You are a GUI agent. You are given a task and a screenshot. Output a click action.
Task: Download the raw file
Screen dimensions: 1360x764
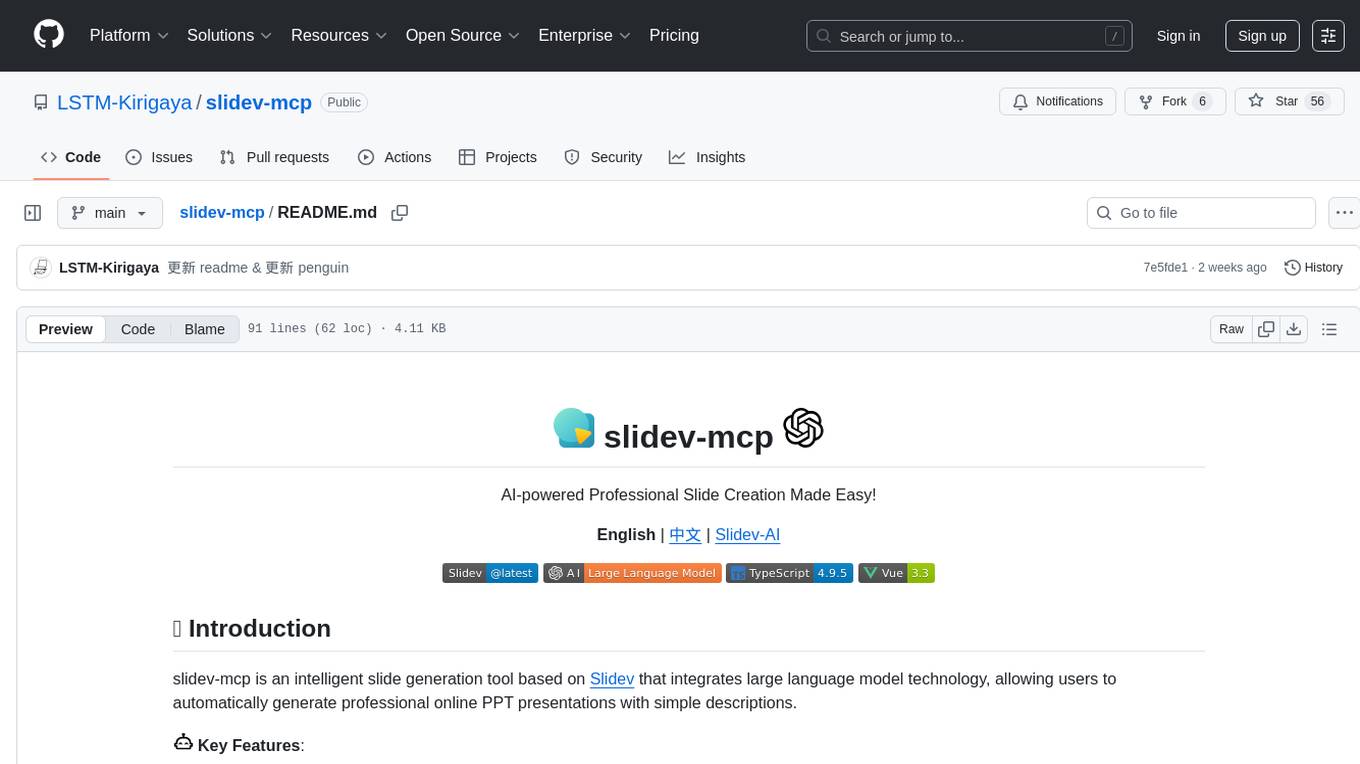[x=1293, y=329]
